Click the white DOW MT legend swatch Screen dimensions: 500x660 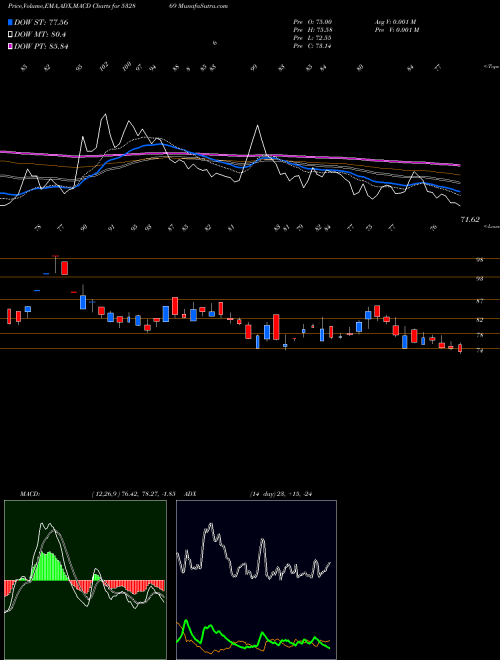(10, 35)
